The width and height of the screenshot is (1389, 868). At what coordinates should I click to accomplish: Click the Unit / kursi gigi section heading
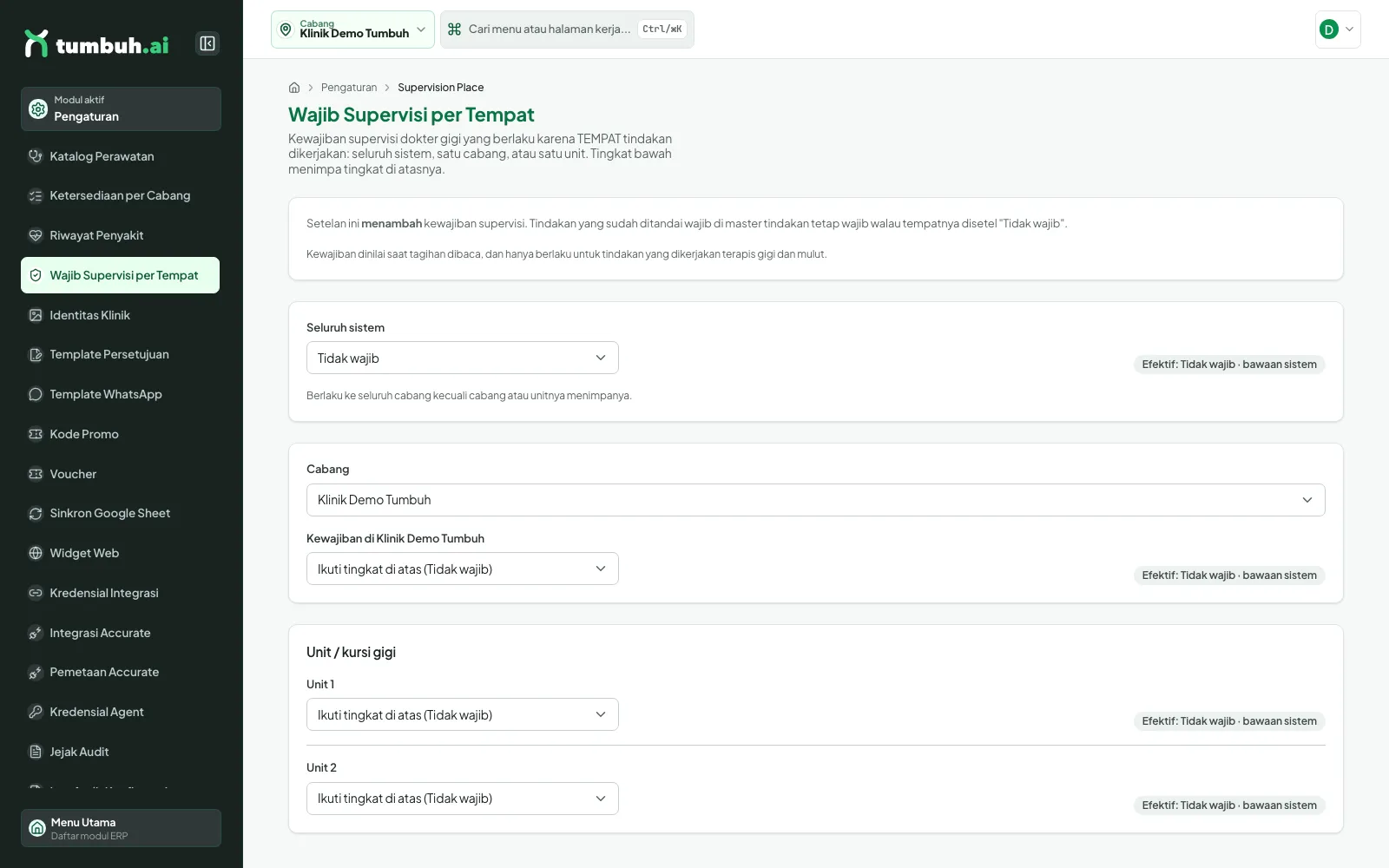click(x=351, y=653)
